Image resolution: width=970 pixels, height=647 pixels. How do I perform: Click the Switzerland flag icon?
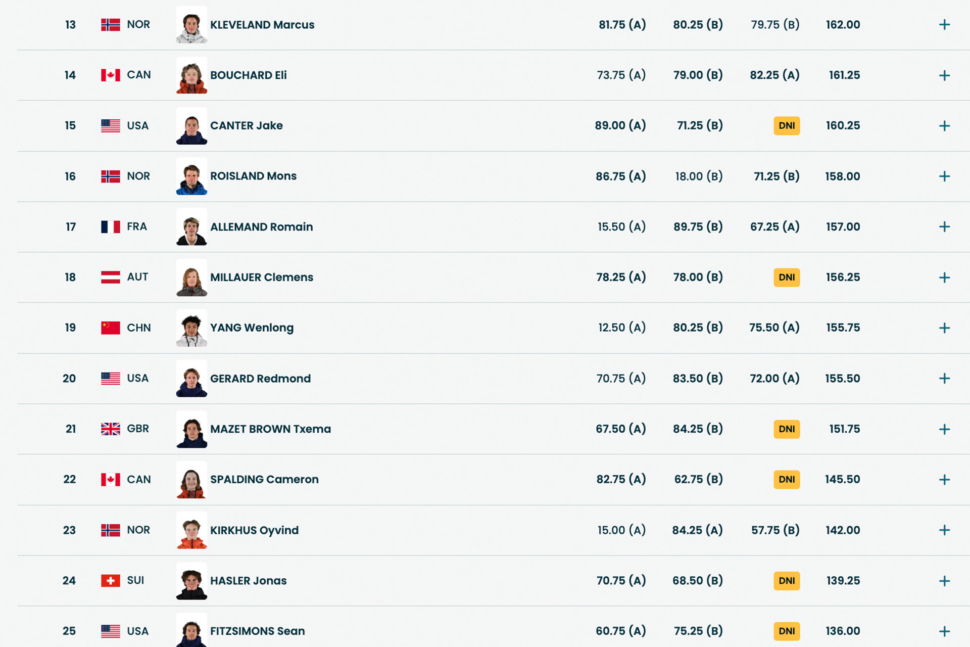coord(110,581)
